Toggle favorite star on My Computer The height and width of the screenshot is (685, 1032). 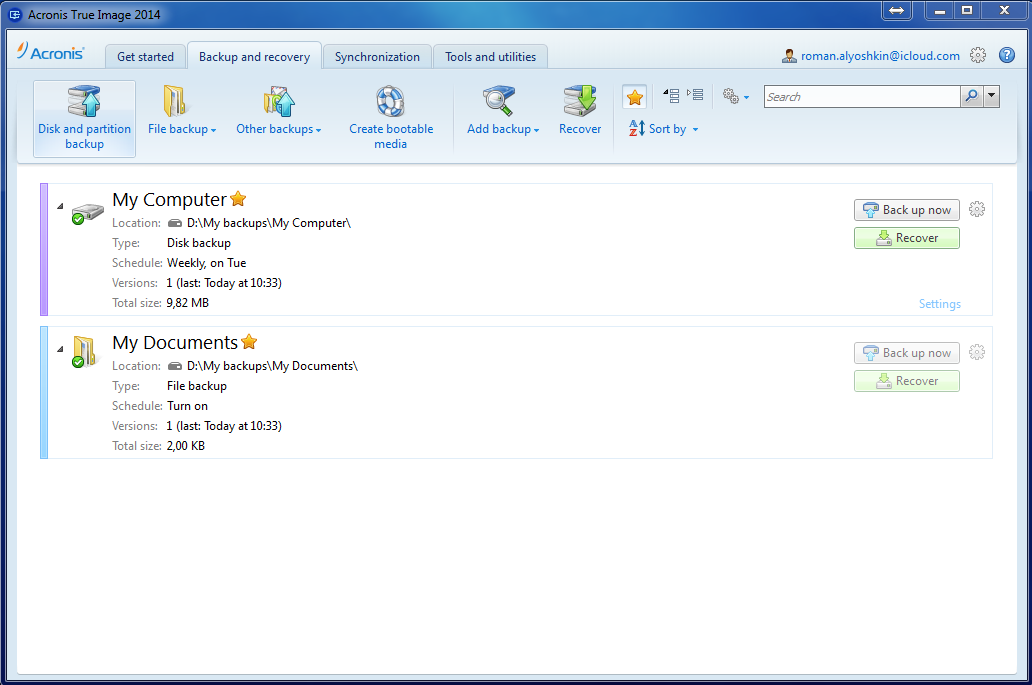[238, 199]
